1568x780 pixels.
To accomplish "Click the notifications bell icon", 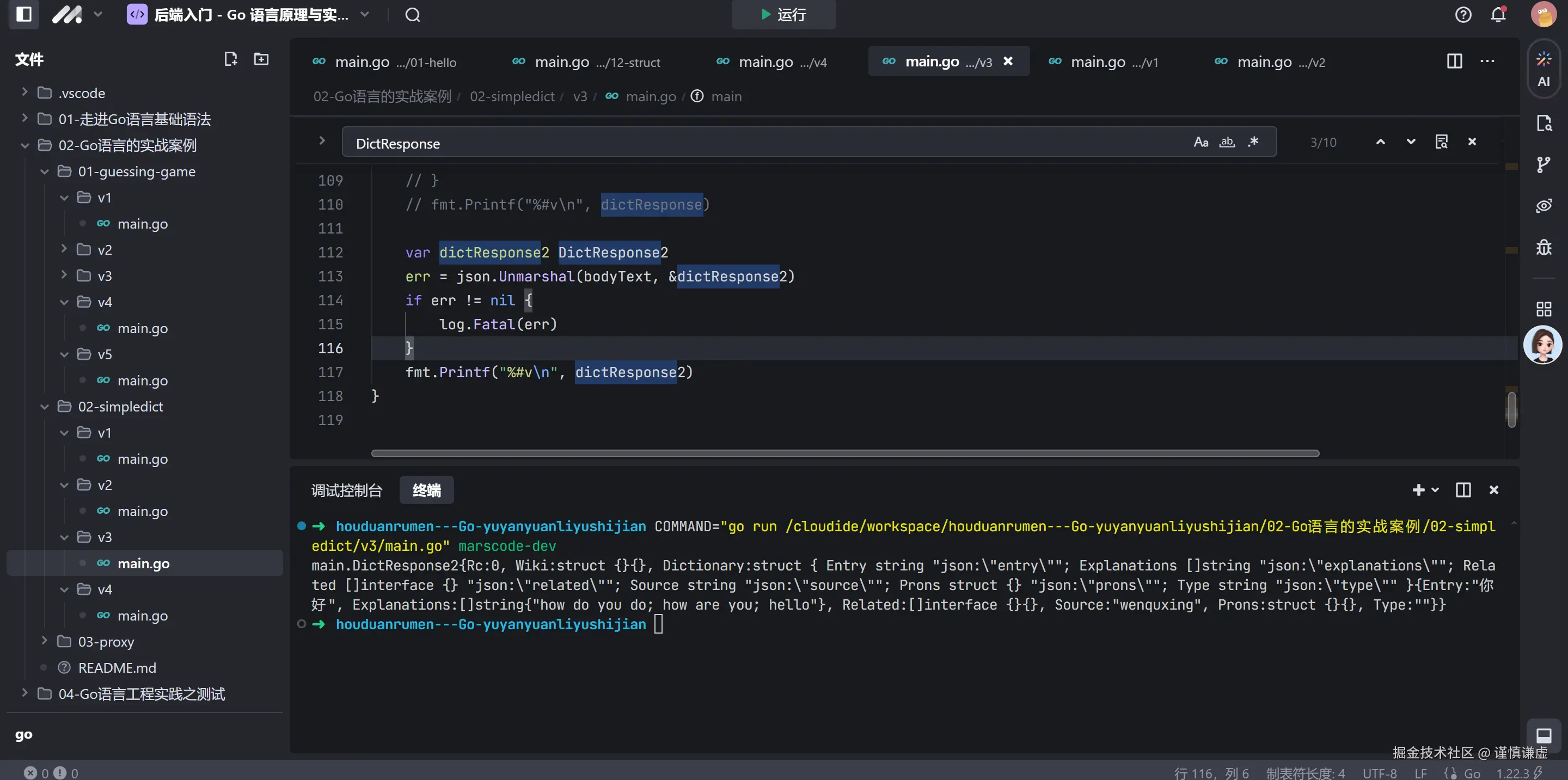I will 1498,15.
